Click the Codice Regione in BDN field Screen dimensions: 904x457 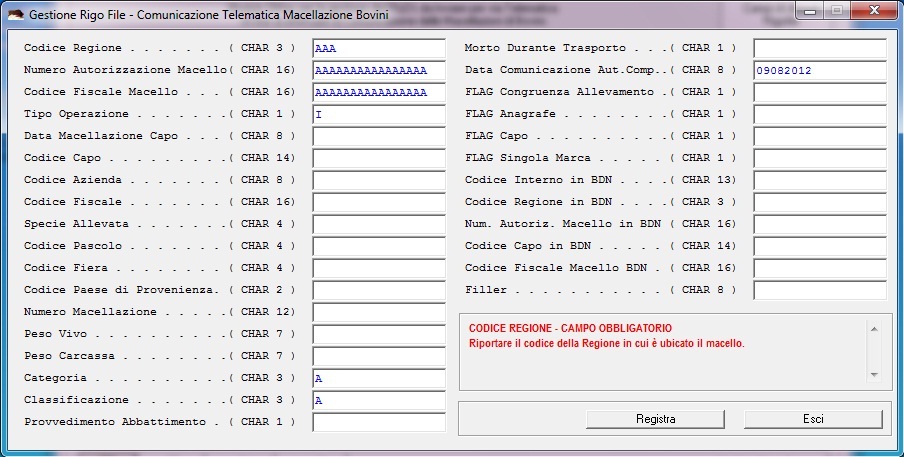(x=820, y=202)
